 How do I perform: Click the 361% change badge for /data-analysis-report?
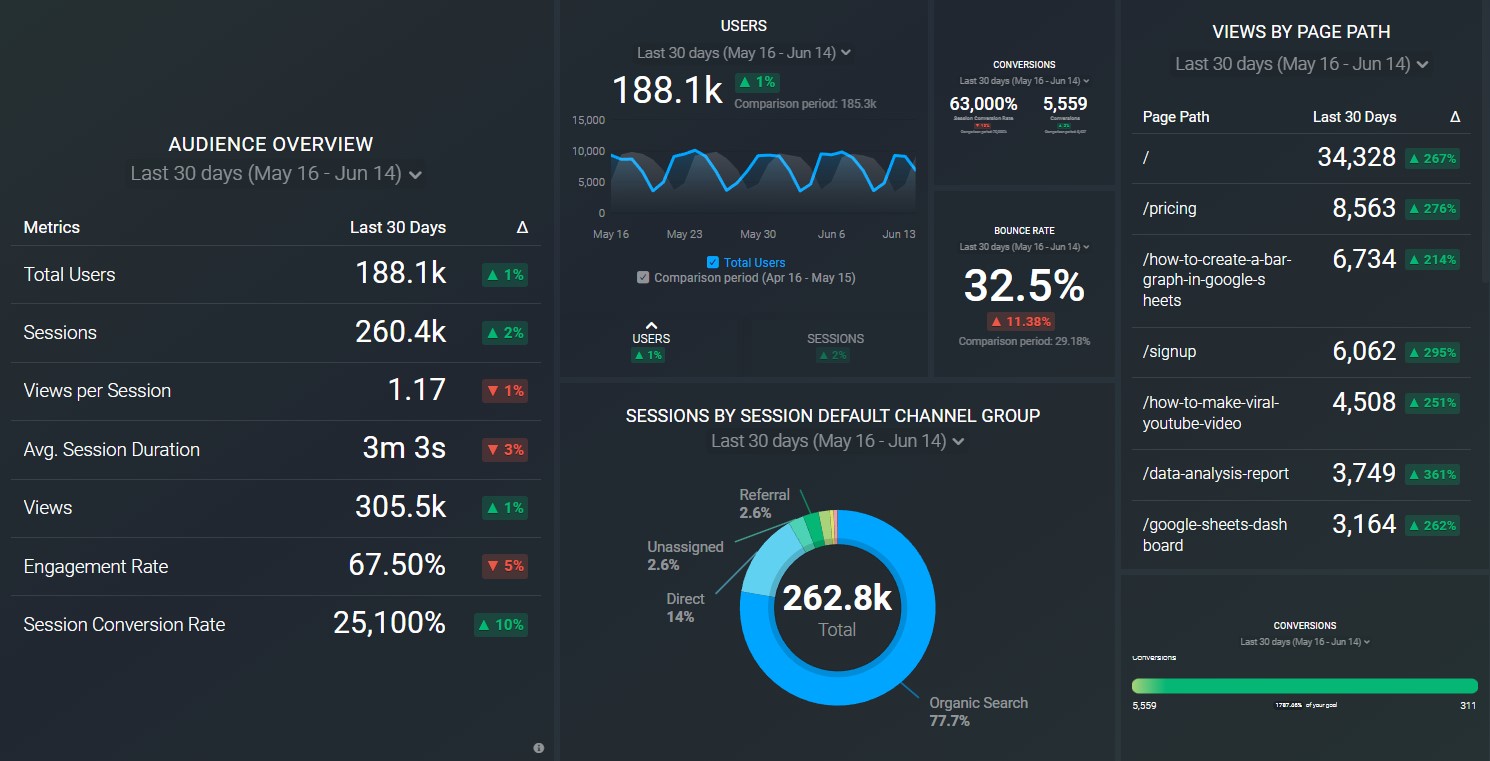coord(1432,474)
